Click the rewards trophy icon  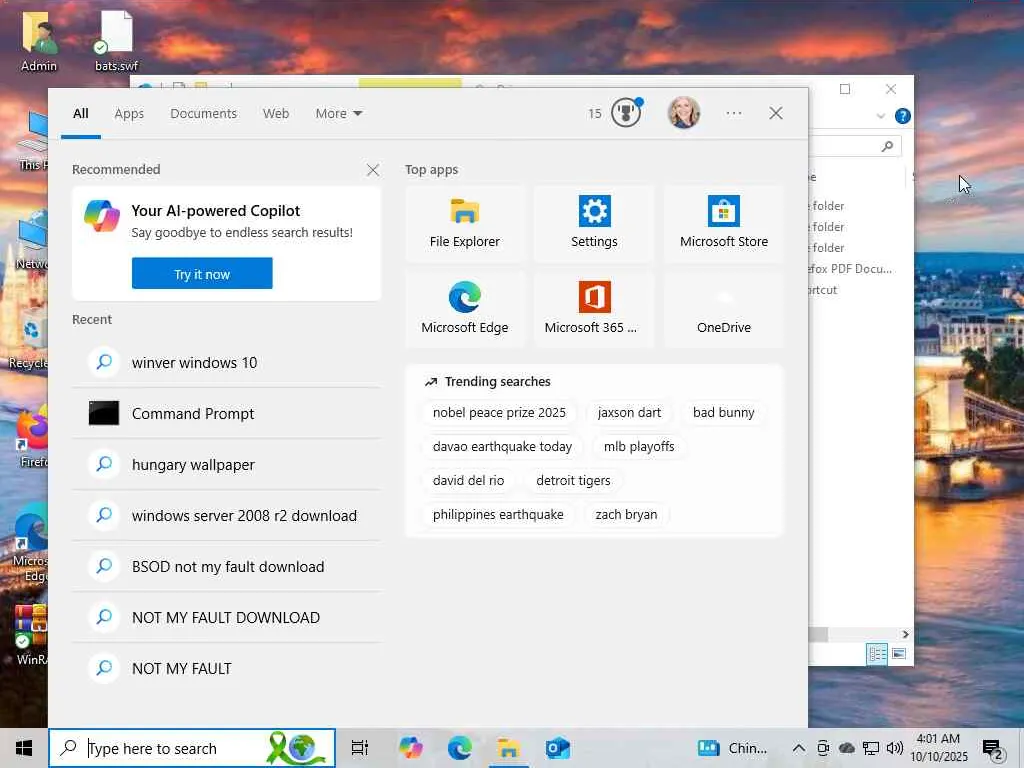(626, 113)
